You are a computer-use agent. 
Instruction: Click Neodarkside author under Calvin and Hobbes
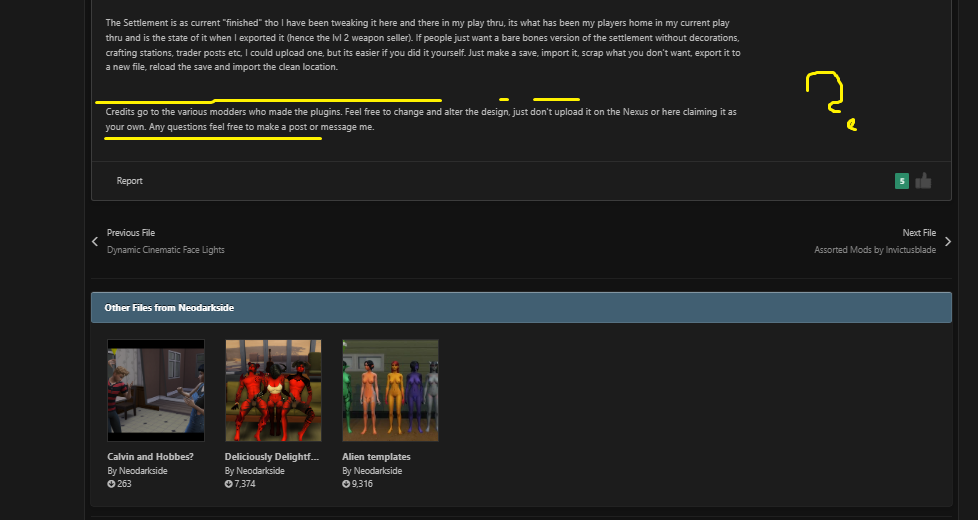tap(143, 471)
